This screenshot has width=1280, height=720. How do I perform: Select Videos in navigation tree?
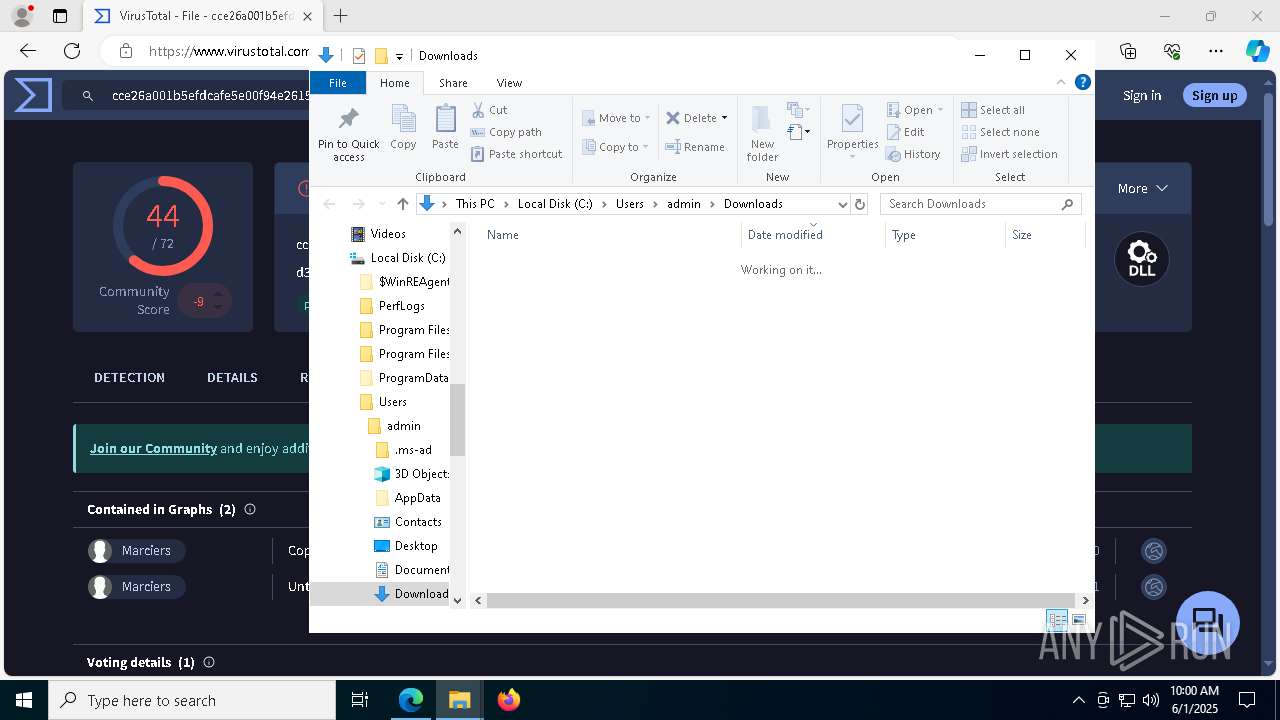(388, 234)
